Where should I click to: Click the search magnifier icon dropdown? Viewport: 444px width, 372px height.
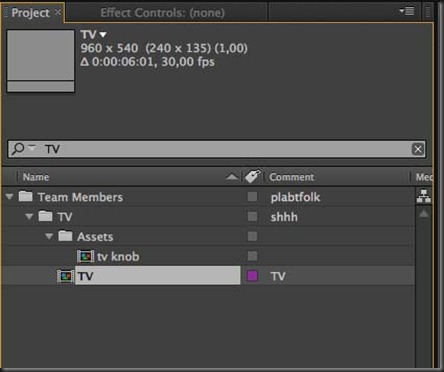coord(23,148)
